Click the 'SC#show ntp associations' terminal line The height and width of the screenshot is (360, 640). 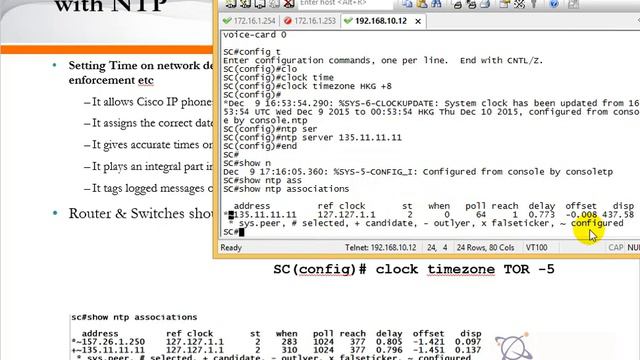[x=286, y=189]
